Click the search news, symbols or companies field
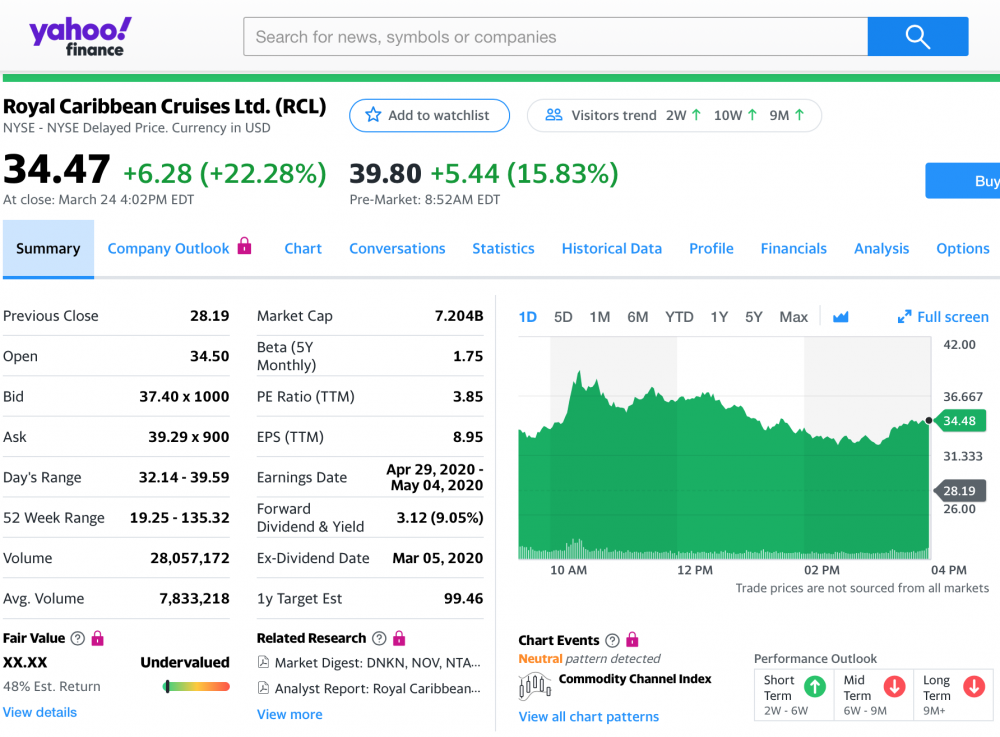This screenshot has width=1000, height=737. tap(555, 37)
